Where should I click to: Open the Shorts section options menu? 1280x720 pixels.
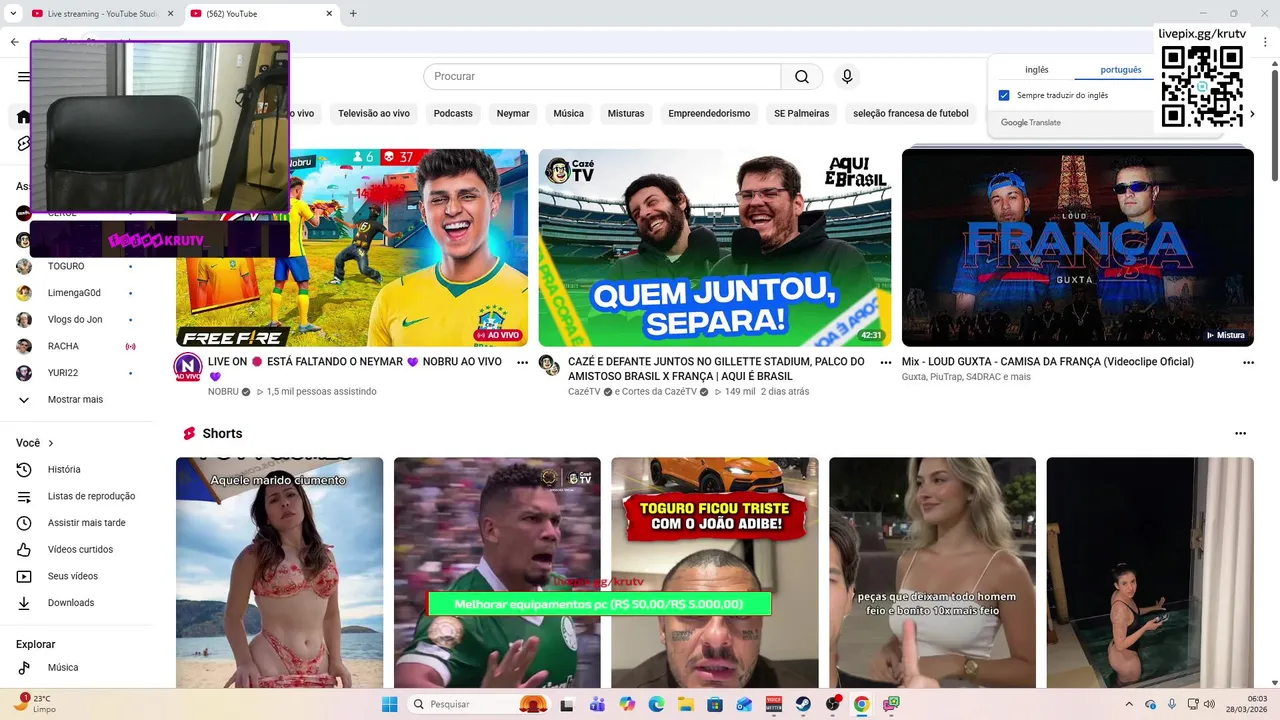1240,433
